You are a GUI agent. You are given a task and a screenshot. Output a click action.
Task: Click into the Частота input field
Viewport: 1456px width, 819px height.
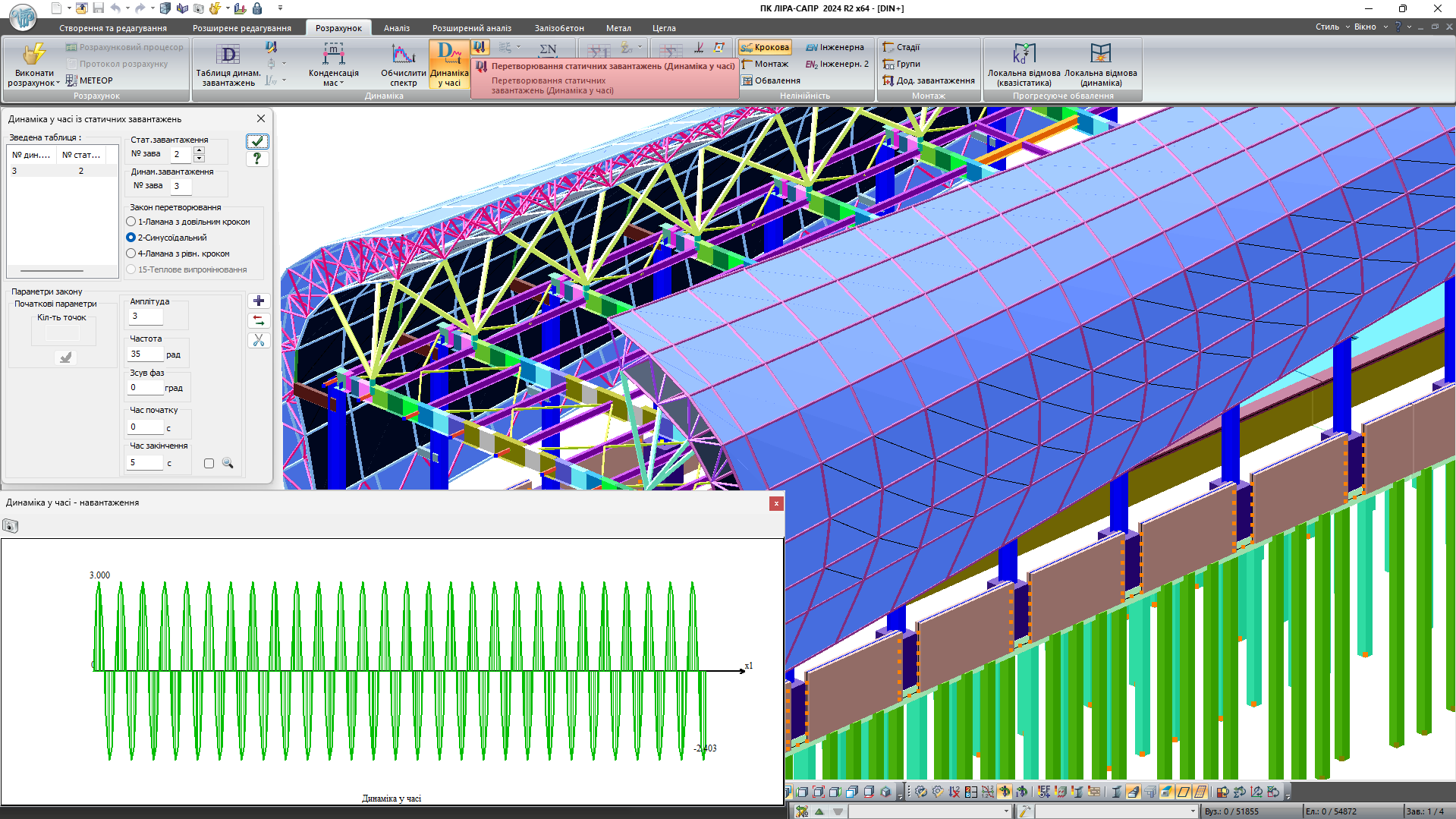[146, 354]
